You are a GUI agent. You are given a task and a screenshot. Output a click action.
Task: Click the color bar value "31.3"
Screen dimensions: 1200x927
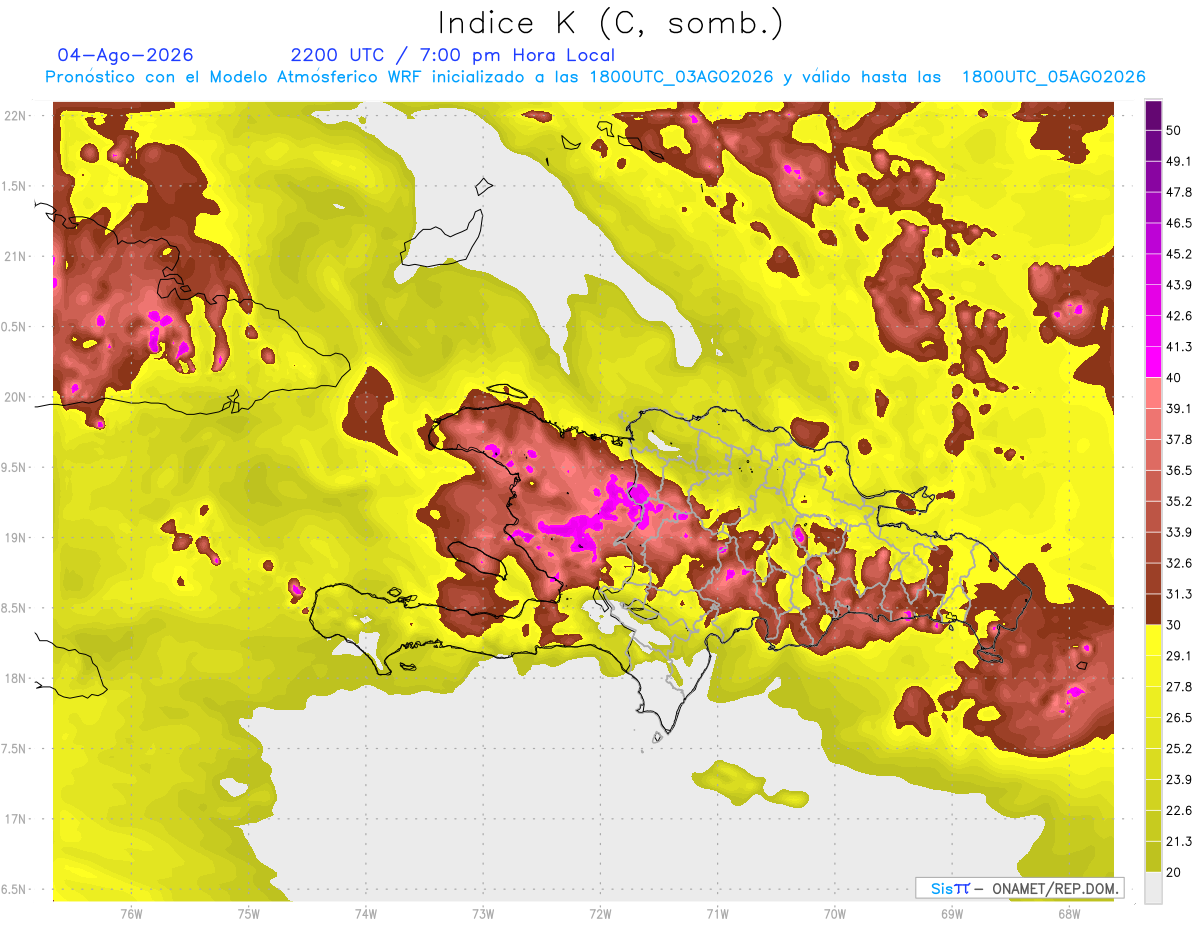pyautogui.click(x=1179, y=594)
